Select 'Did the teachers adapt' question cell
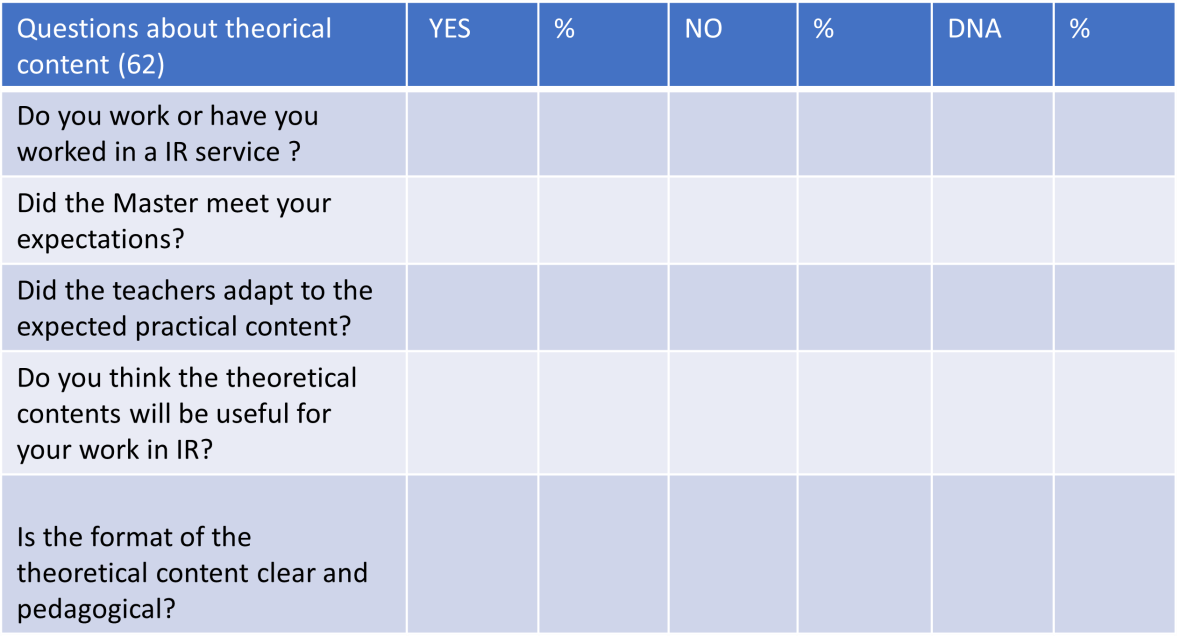1177x636 pixels. pyautogui.click(x=203, y=308)
